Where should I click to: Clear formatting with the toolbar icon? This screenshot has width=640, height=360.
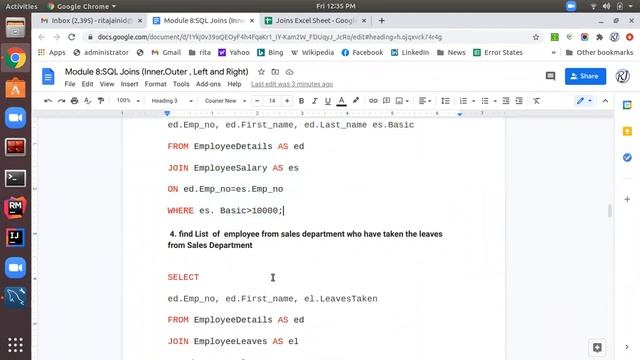(x=536, y=101)
